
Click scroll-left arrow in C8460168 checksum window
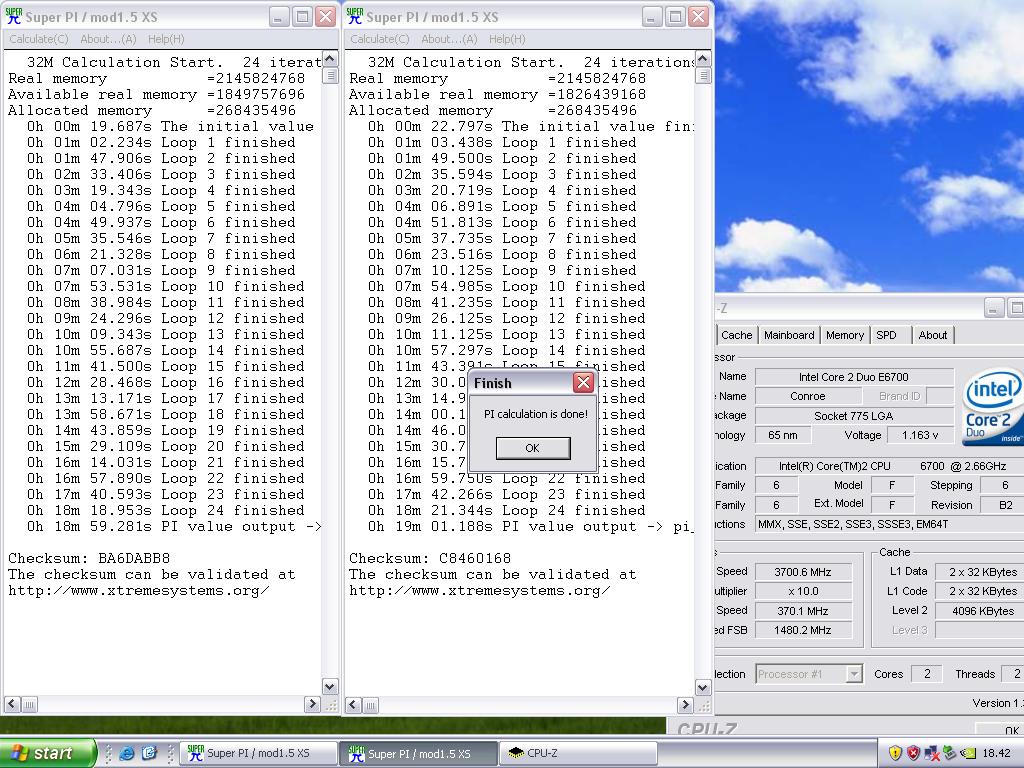353,704
